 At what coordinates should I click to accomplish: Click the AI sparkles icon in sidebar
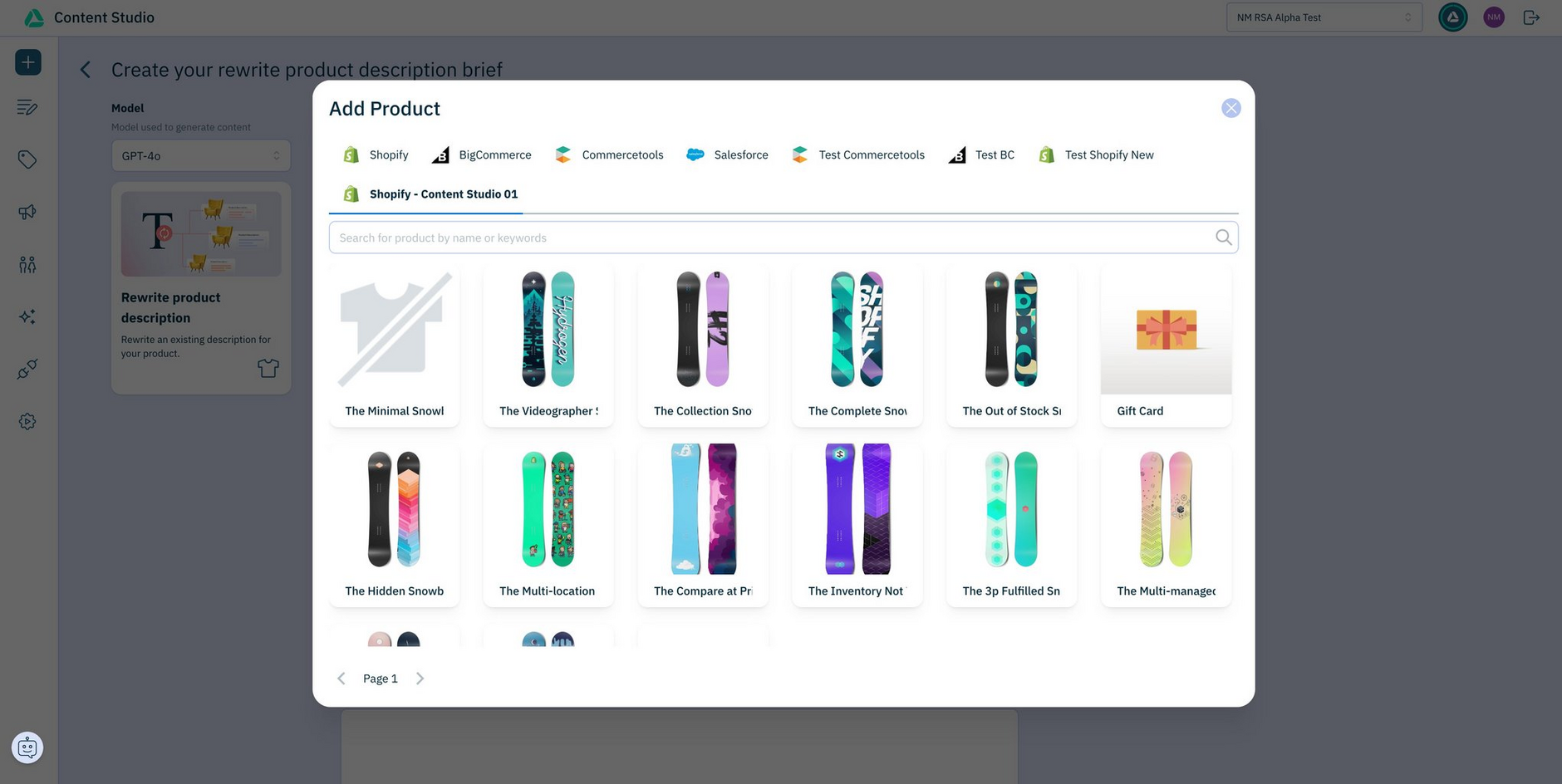pyautogui.click(x=27, y=316)
